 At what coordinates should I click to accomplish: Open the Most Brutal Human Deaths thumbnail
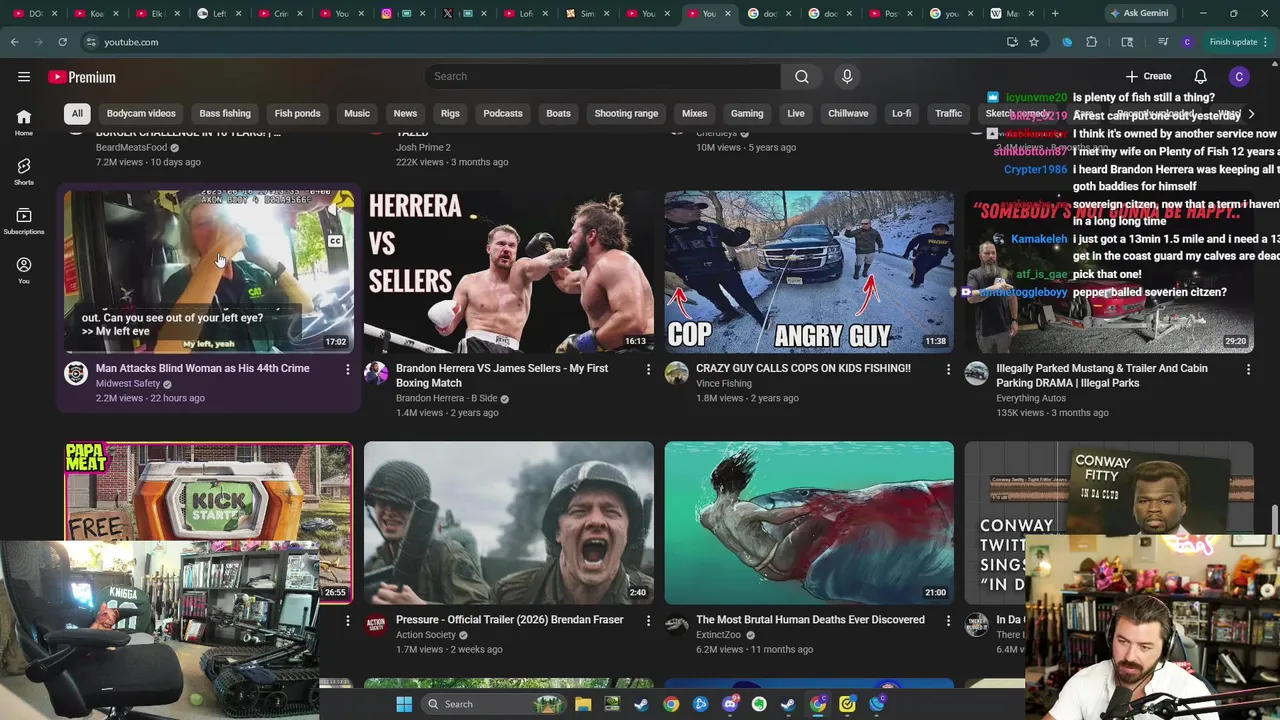tap(809, 522)
